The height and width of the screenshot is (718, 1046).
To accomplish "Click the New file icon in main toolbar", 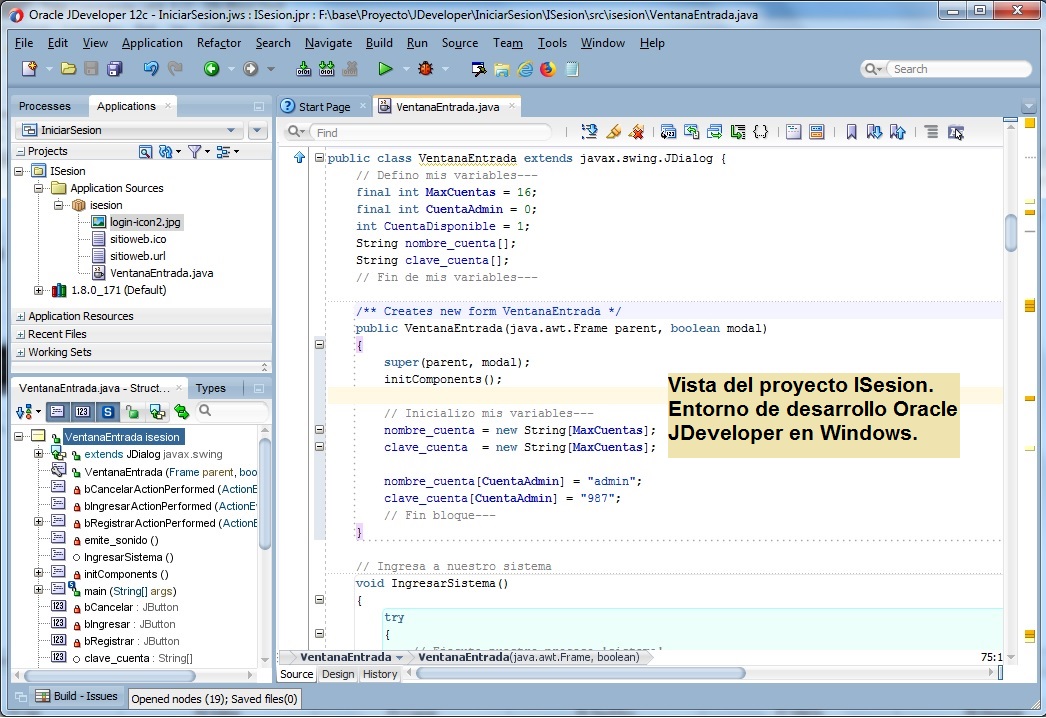I will (29, 69).
